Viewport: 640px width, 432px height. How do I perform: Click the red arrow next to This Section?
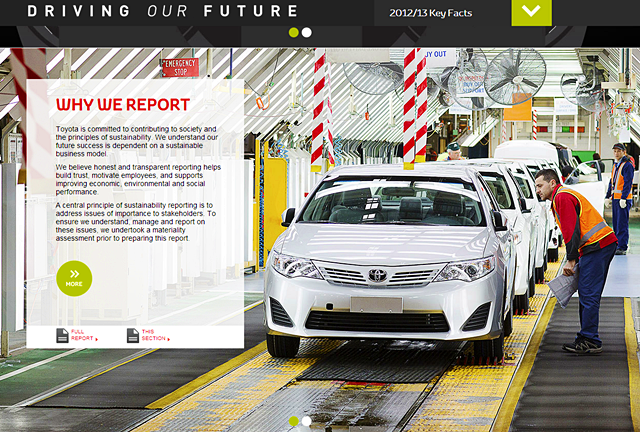(169, 340)
